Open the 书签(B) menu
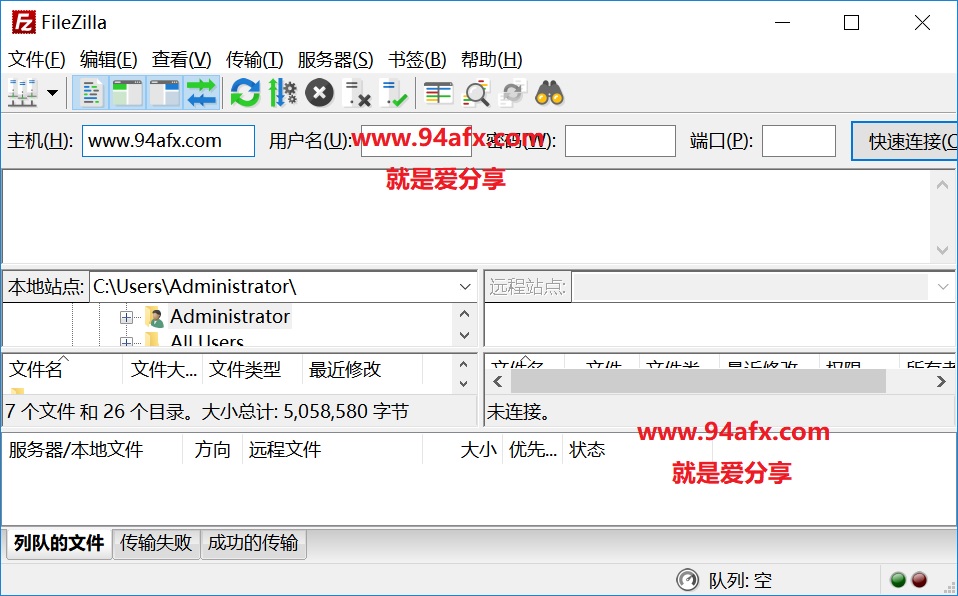 pyautogui.click(x=417, y=60)
